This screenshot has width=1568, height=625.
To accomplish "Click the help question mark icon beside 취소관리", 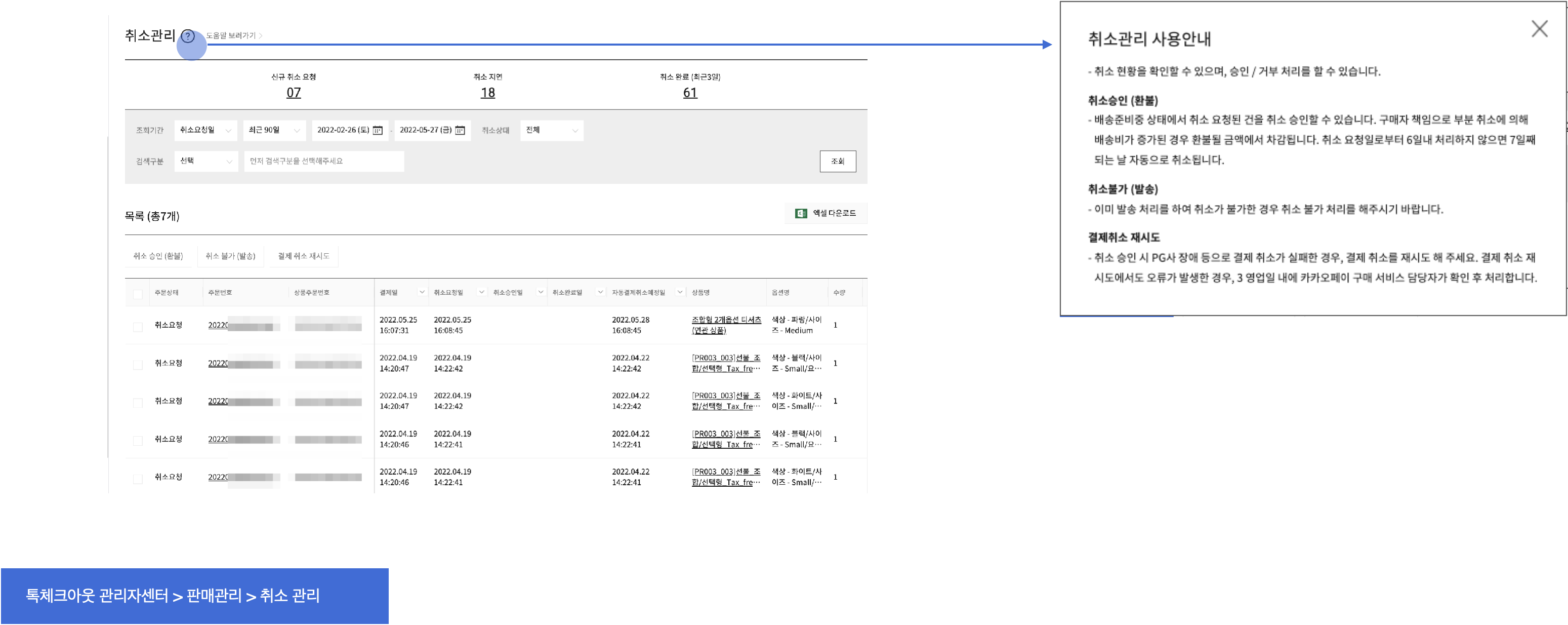I will tap(188, 36).
